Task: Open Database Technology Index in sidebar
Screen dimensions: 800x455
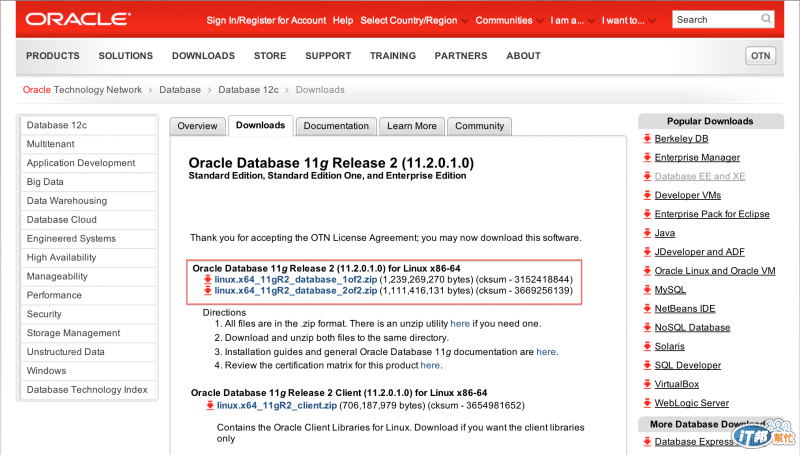Action: tap(88, 389)
